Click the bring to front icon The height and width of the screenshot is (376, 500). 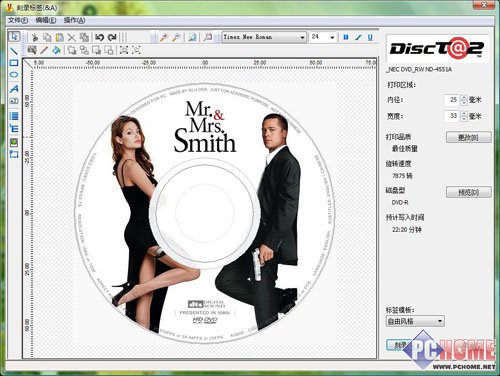[x=72, y=50]
